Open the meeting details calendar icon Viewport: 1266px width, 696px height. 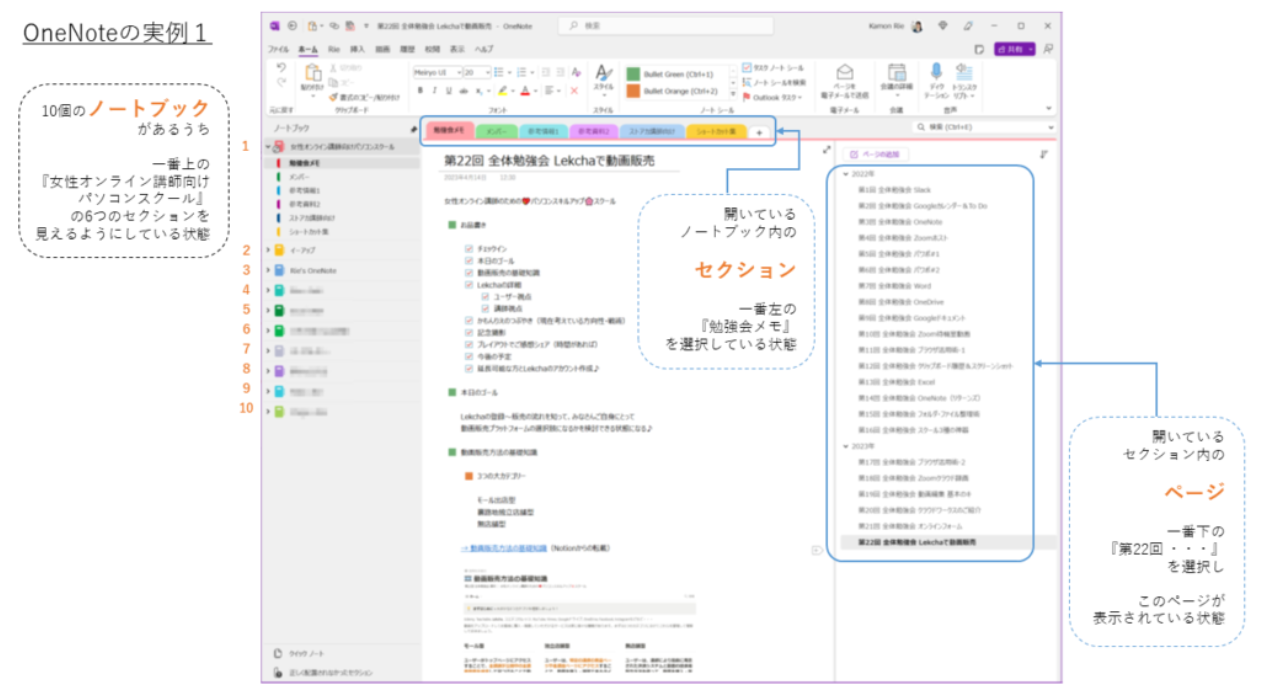(896, 72)
